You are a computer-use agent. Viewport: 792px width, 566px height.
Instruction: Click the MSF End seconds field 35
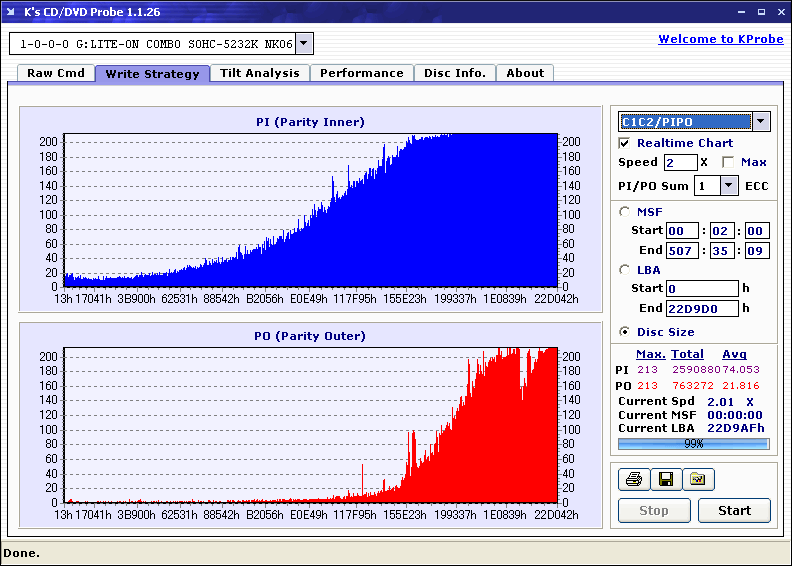[722, 250]
